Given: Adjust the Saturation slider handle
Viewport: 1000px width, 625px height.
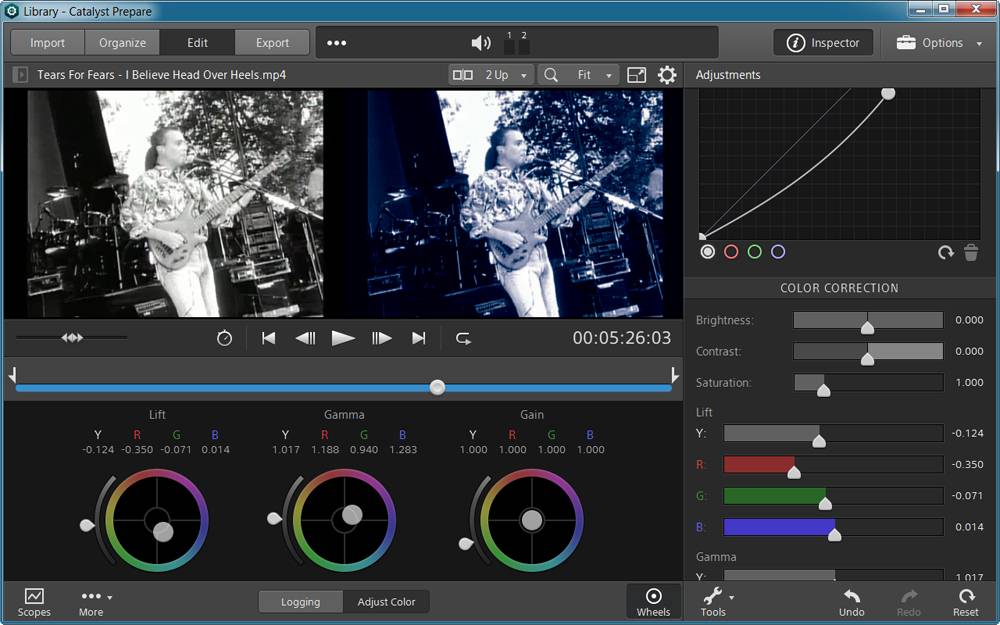Looking at the screenshot, I should 824,390.
